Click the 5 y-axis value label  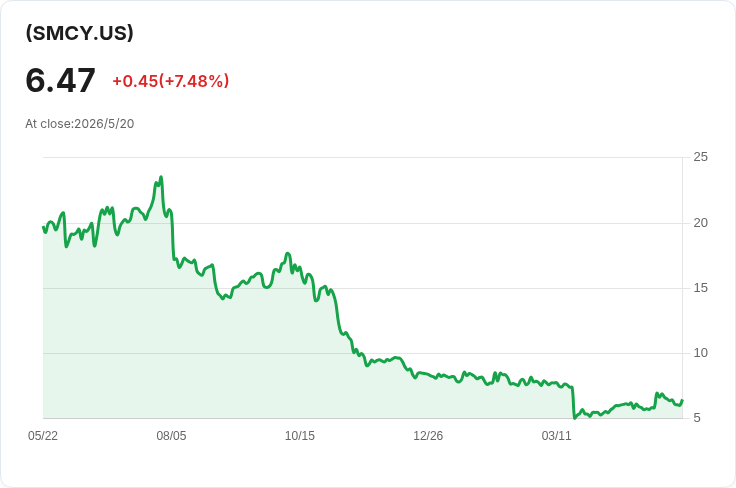[x=697, y=418]
